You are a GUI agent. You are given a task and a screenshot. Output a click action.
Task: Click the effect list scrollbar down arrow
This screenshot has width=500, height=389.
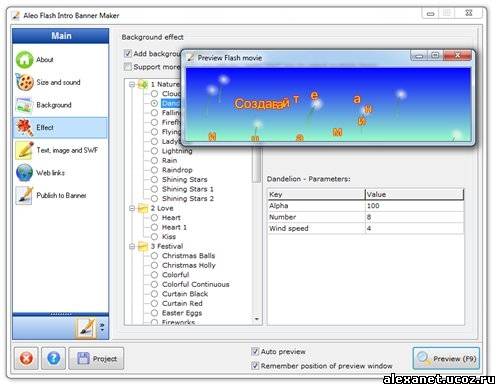point(257,319)
